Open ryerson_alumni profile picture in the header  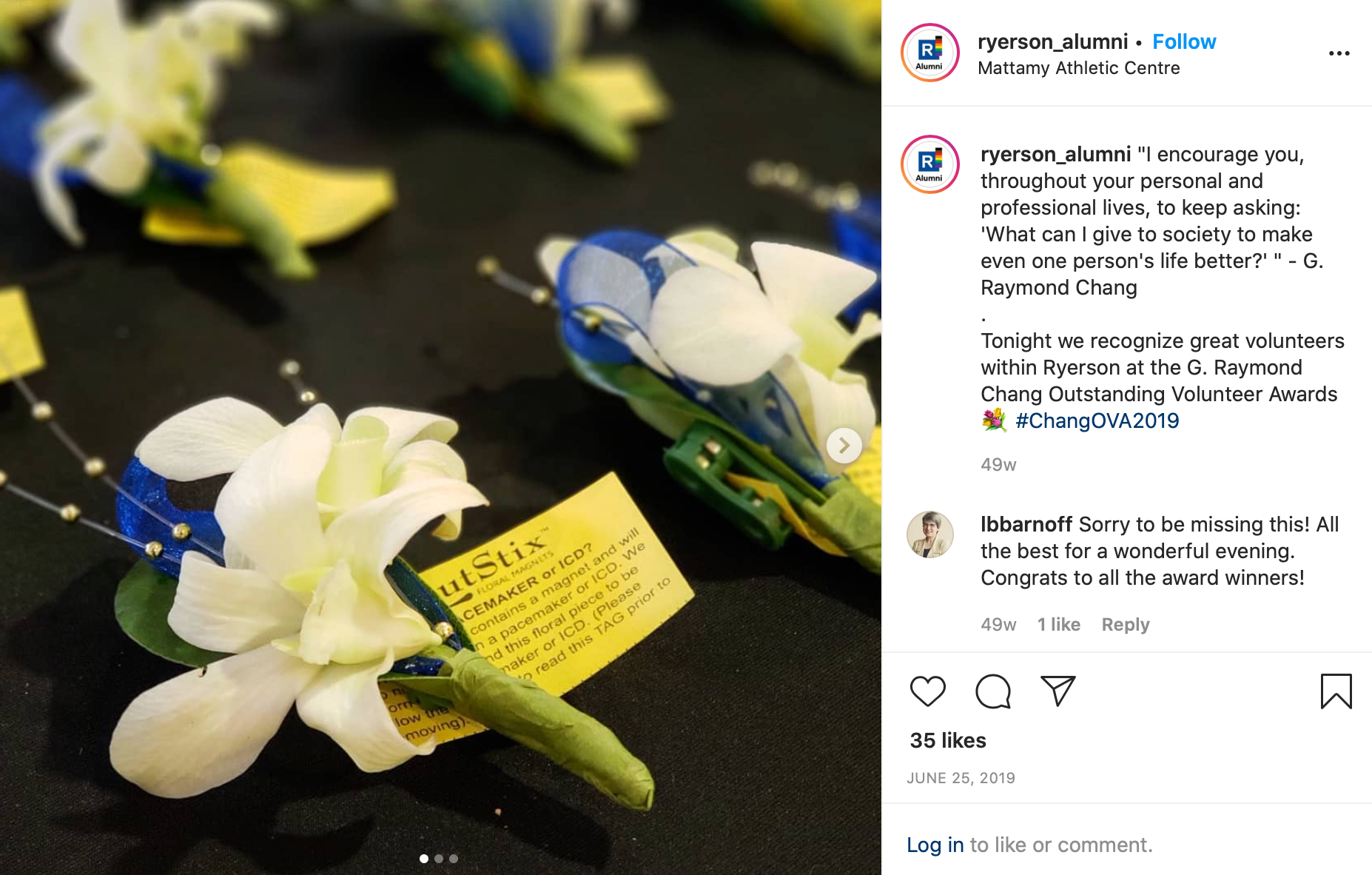(930, 53)
